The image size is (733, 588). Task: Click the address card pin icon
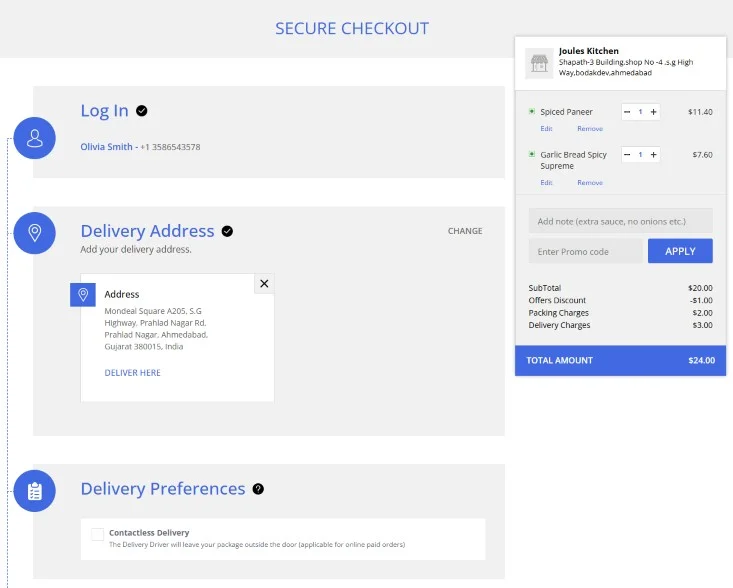(83, 295)
